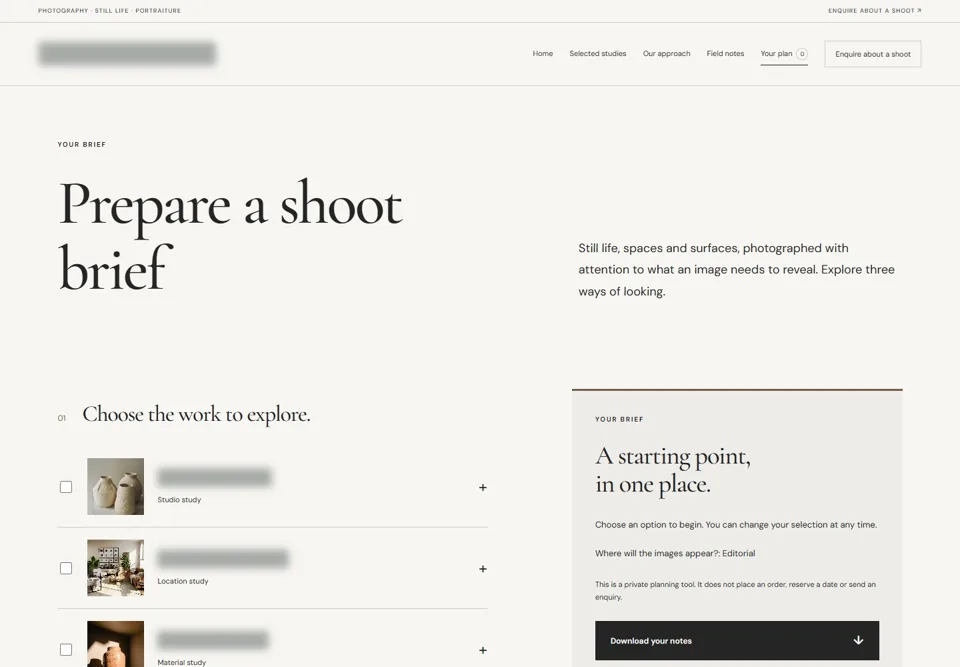Open the Home navigation link
This screenshot has width=960, height=667.
(x=542, y=54)
